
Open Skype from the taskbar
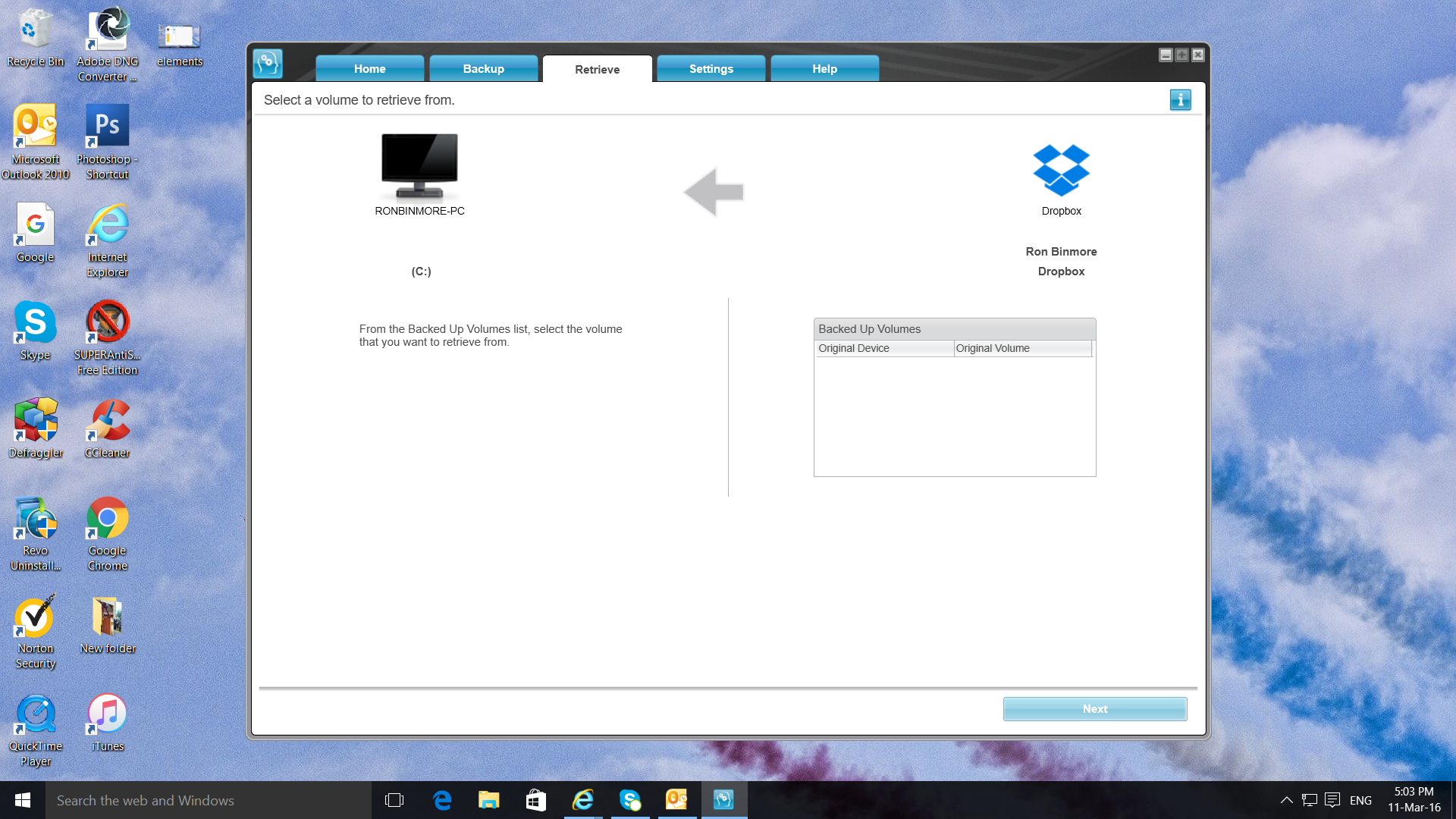630,800
